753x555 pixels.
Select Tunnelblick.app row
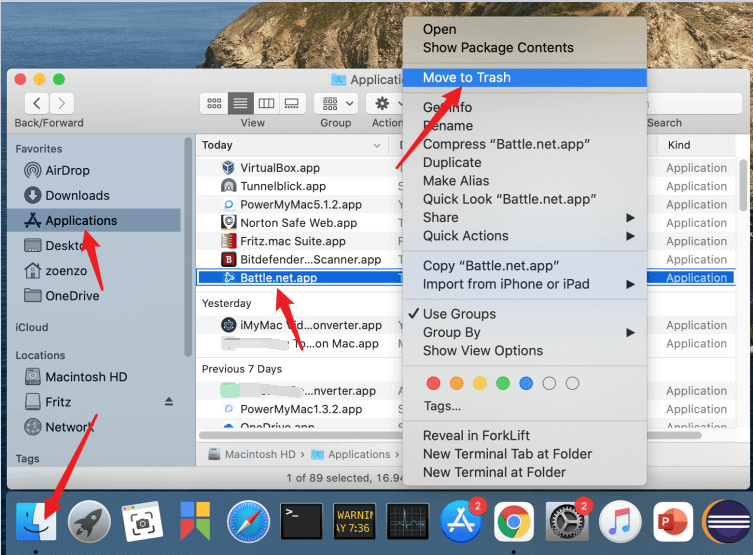300,186
